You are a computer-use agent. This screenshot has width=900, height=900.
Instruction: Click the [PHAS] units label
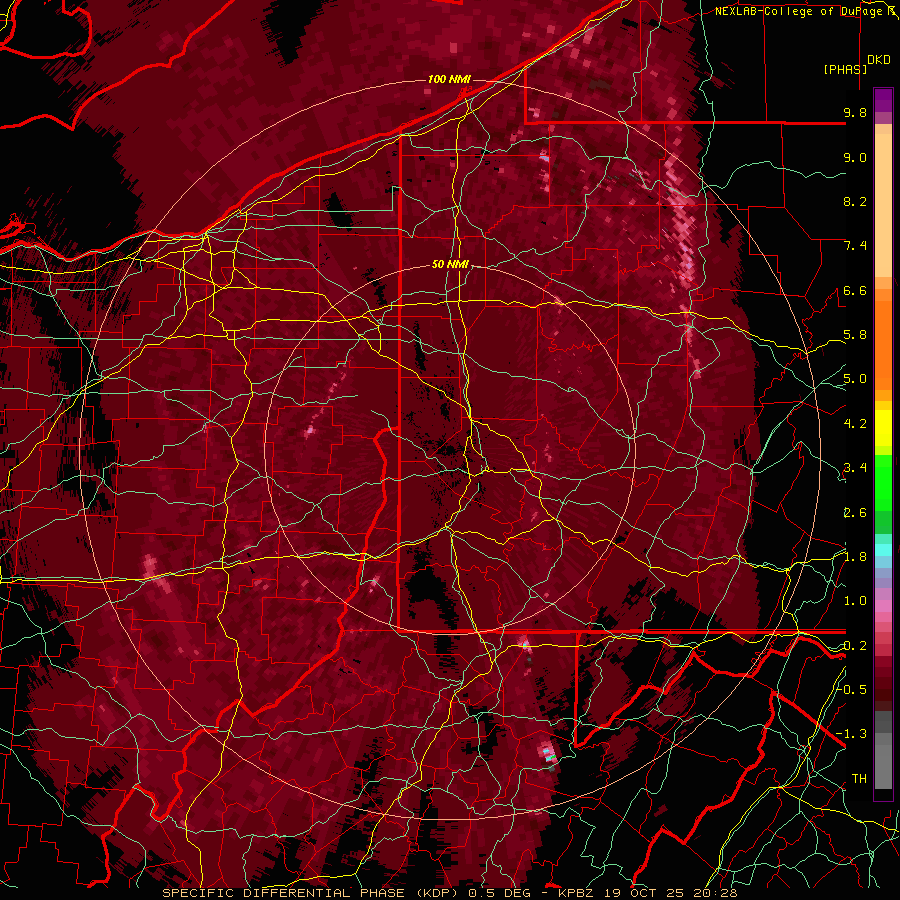click(845, 69)
